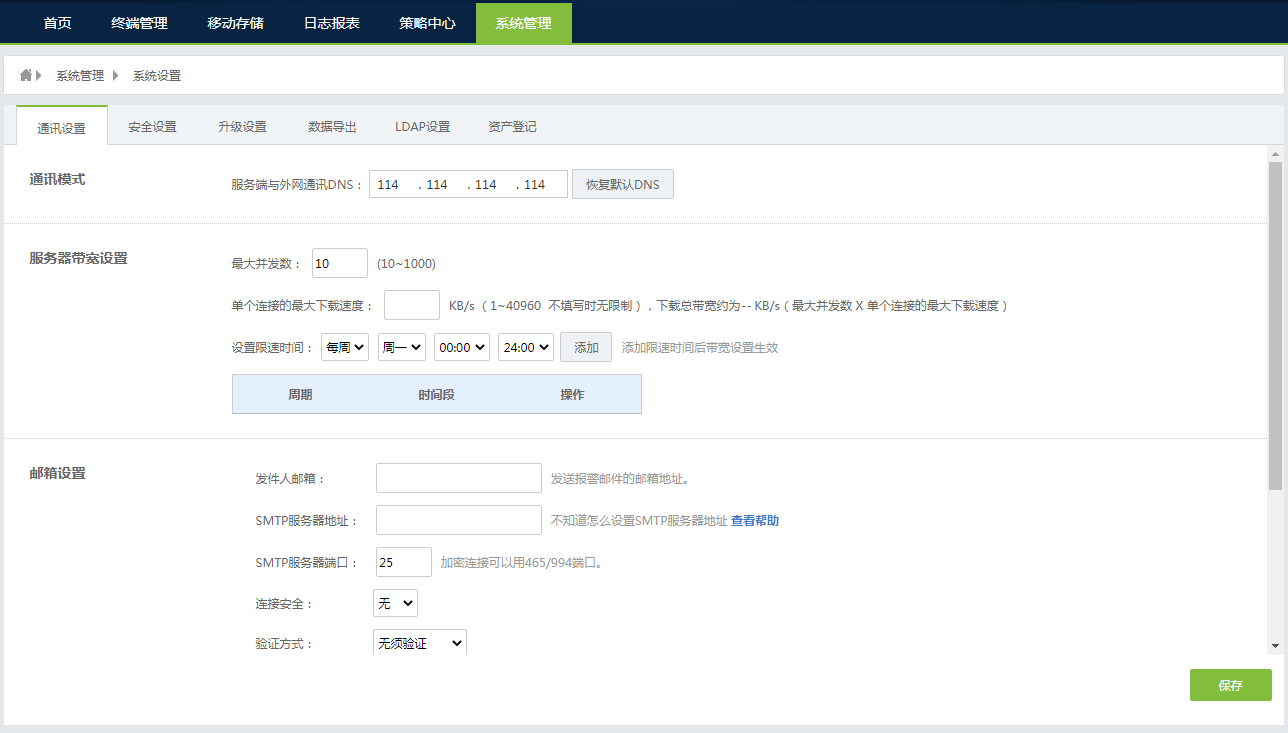The image size is (1288, 733).
Task: Click the 恢复默认DNS button
Action: click(623, 184)
